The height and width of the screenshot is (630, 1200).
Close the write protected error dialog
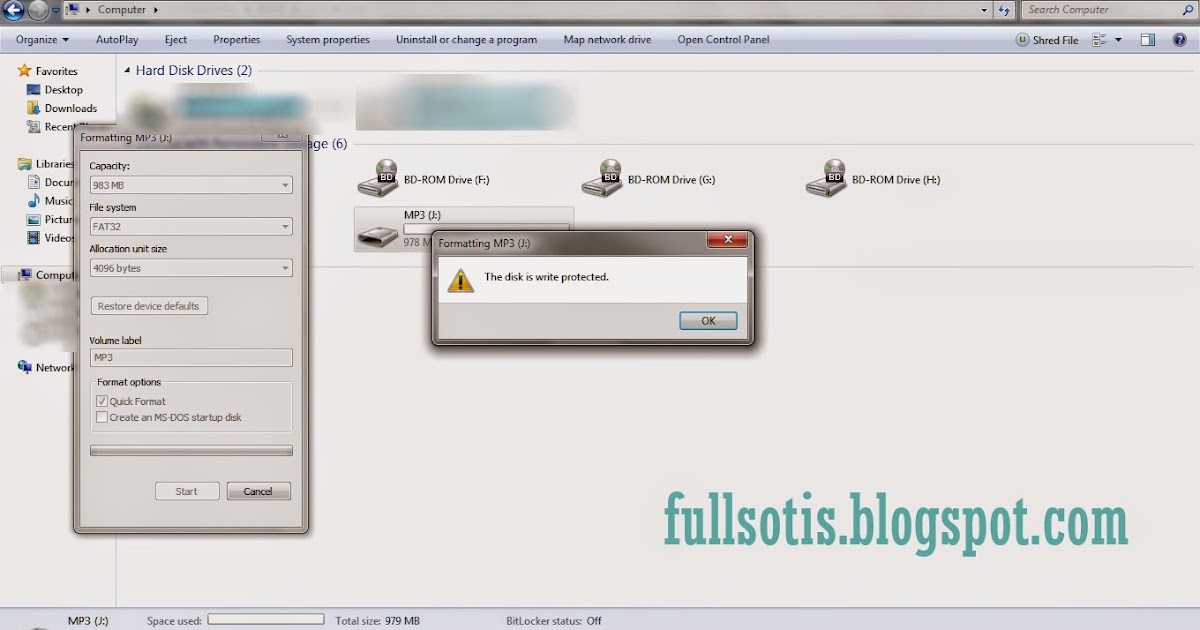click(727, 241)
